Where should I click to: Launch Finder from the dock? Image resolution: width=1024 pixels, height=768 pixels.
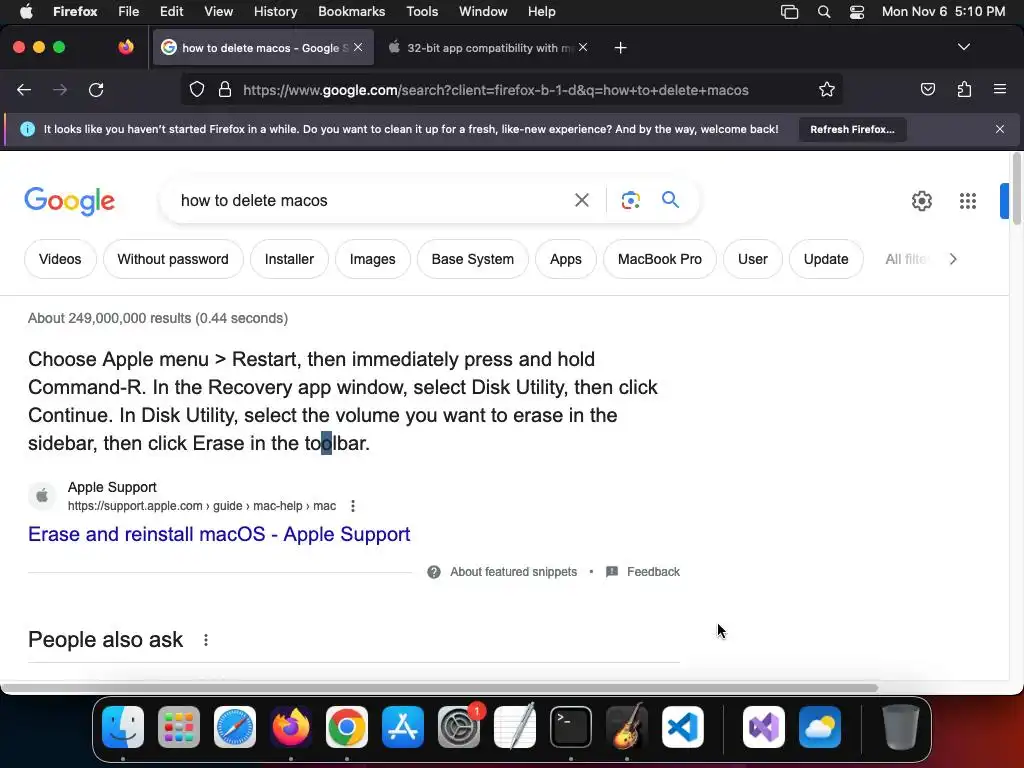click(123, 727)
